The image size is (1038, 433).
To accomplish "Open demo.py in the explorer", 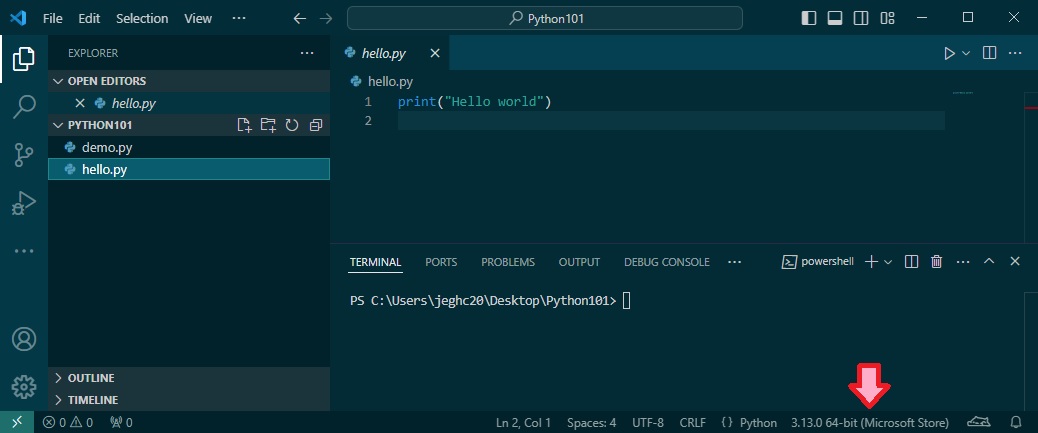I will pyautogui.click(x=107, y=147).
